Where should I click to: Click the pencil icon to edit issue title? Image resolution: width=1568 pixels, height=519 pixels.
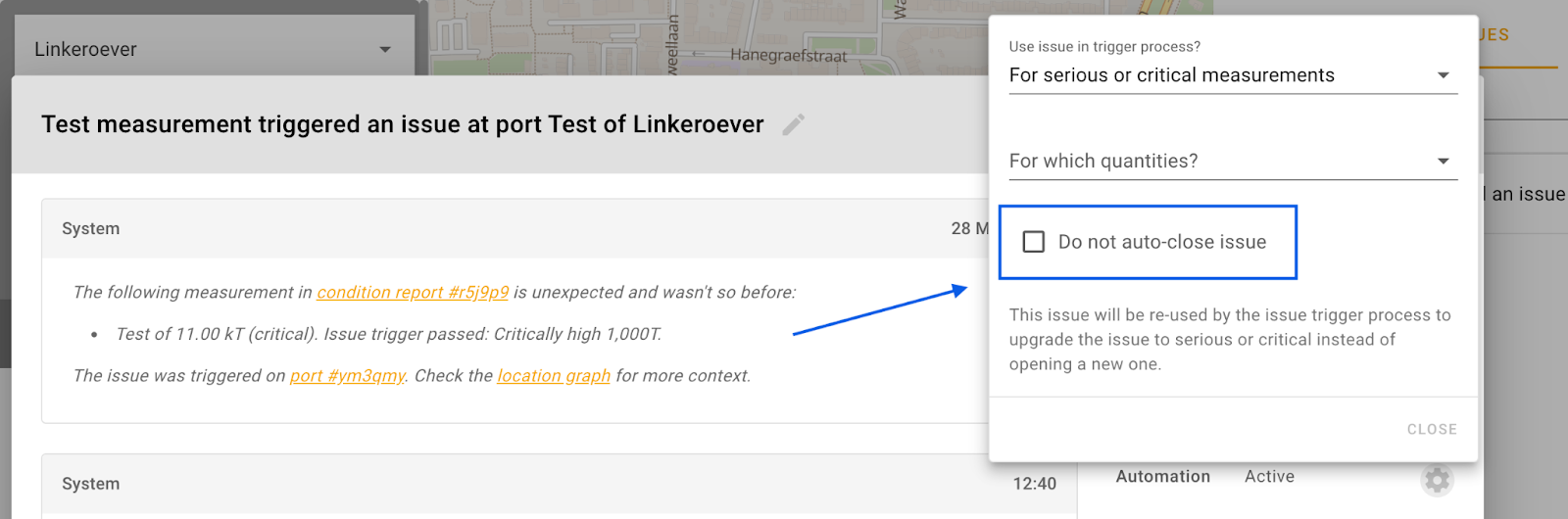[x=794, y=124]
